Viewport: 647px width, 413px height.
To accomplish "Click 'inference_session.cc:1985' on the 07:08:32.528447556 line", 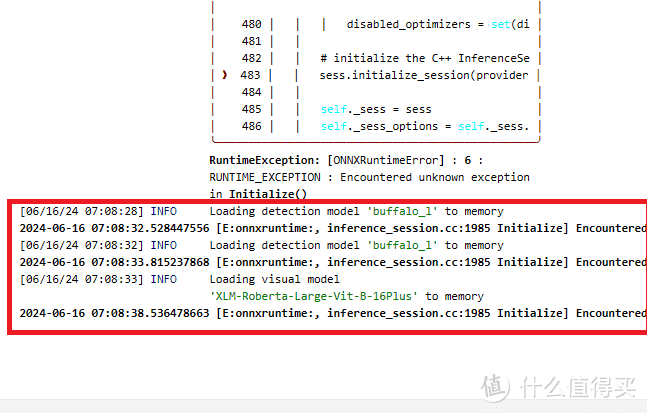I will coord(409,228).
